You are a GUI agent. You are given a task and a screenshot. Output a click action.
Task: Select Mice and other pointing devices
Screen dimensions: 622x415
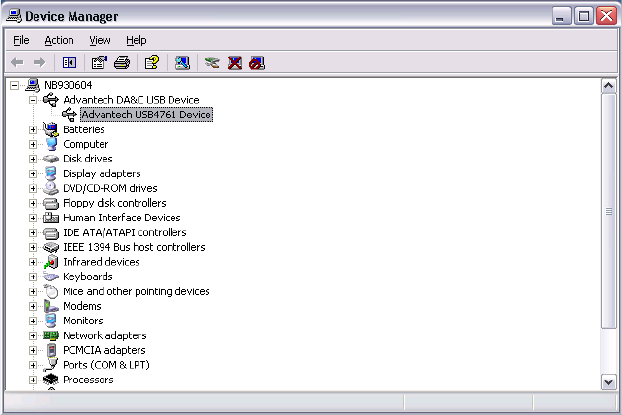136,292
